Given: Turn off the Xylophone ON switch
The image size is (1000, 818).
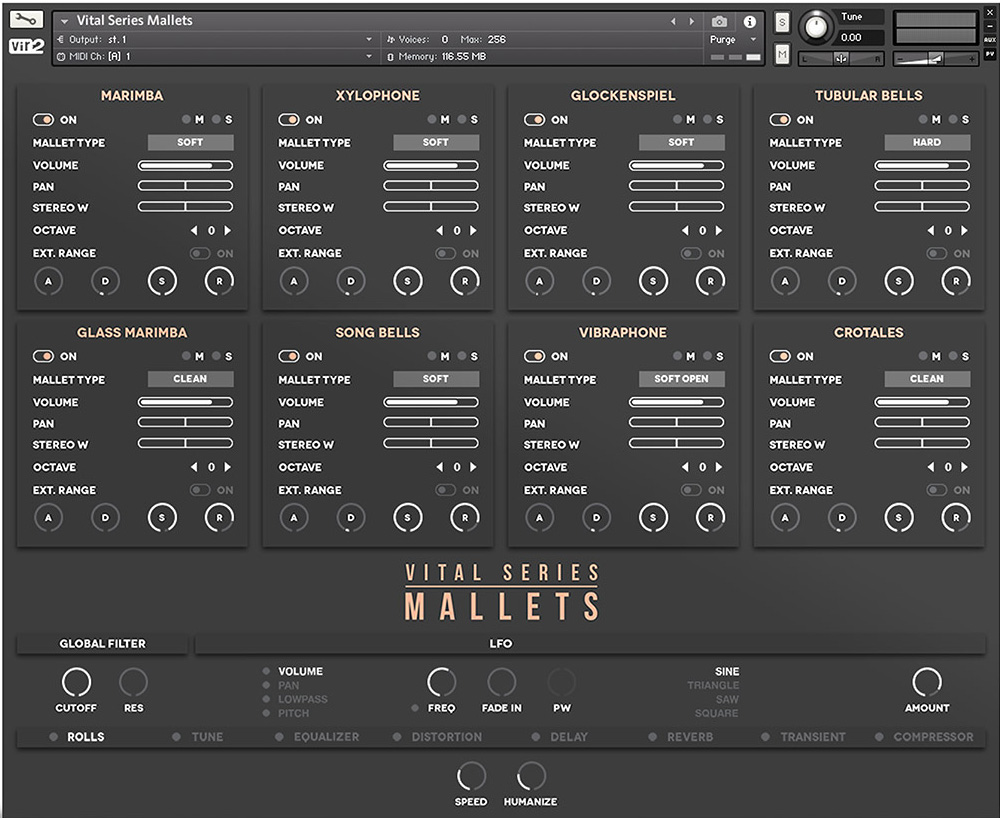Looking at the screenshot, I should (289, 119).
